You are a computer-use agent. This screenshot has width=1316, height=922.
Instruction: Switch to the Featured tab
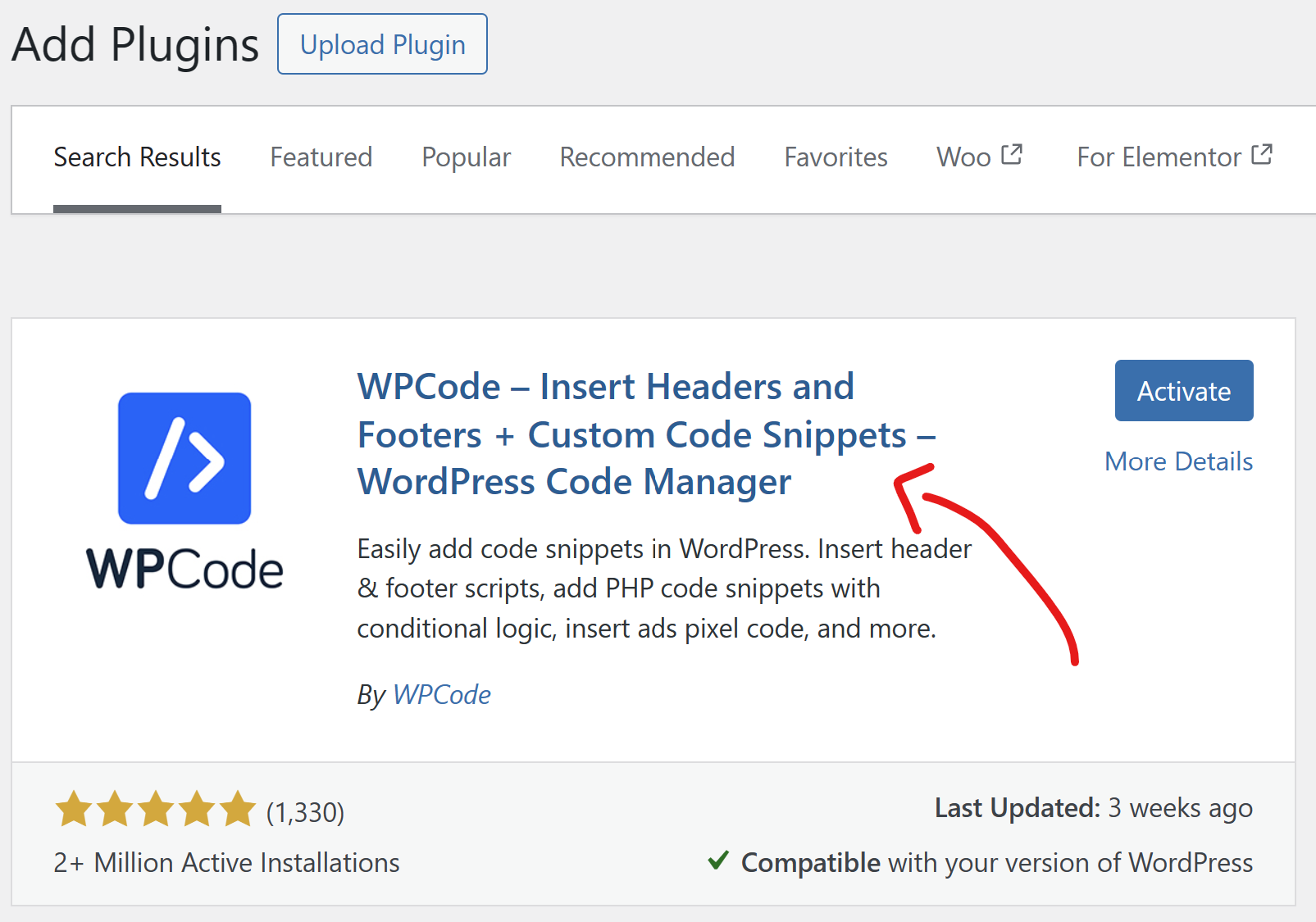(x=321, y=157)
